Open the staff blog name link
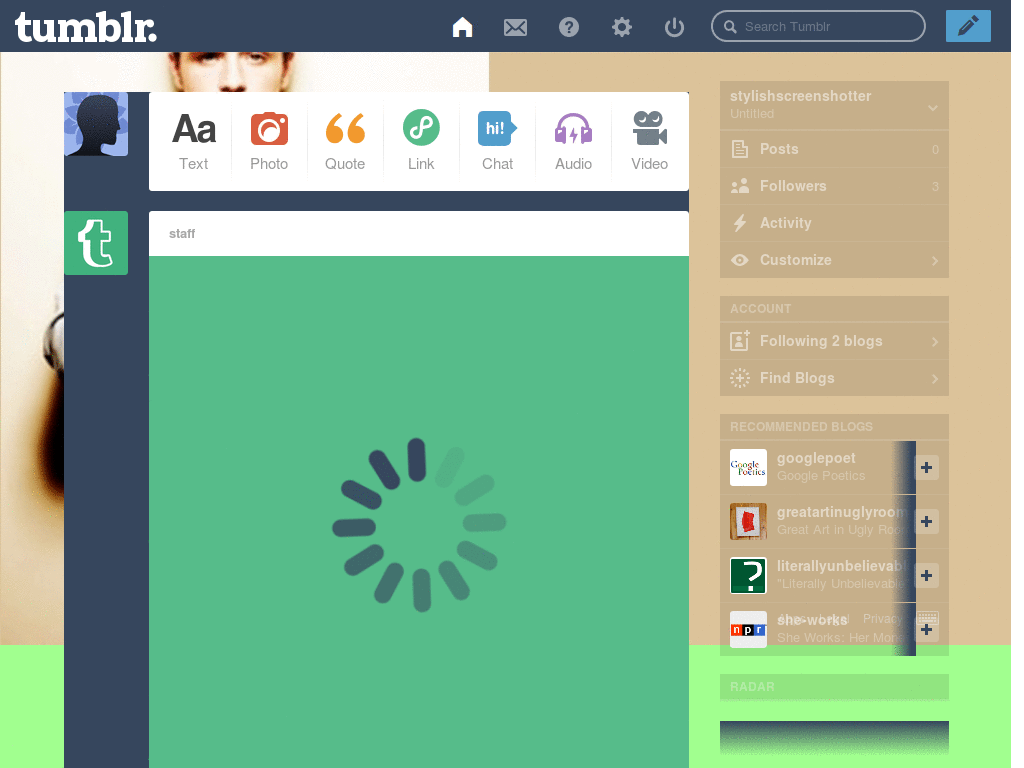1024x768 pixels. coord(182,234)
